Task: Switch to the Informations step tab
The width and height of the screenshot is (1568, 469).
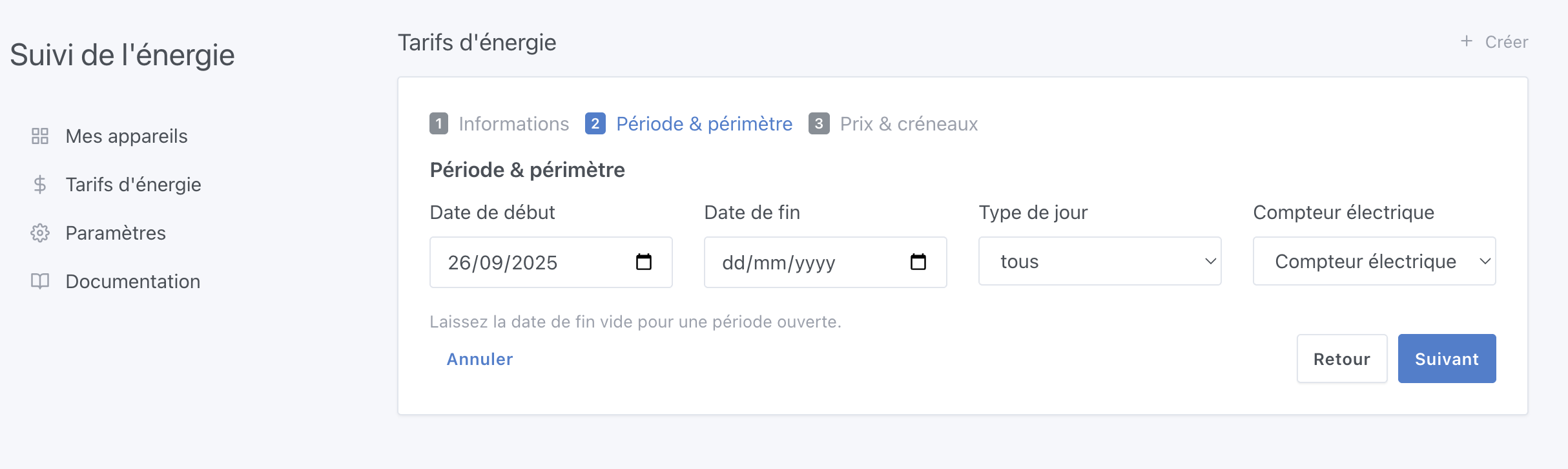Action: click(513, 123)
